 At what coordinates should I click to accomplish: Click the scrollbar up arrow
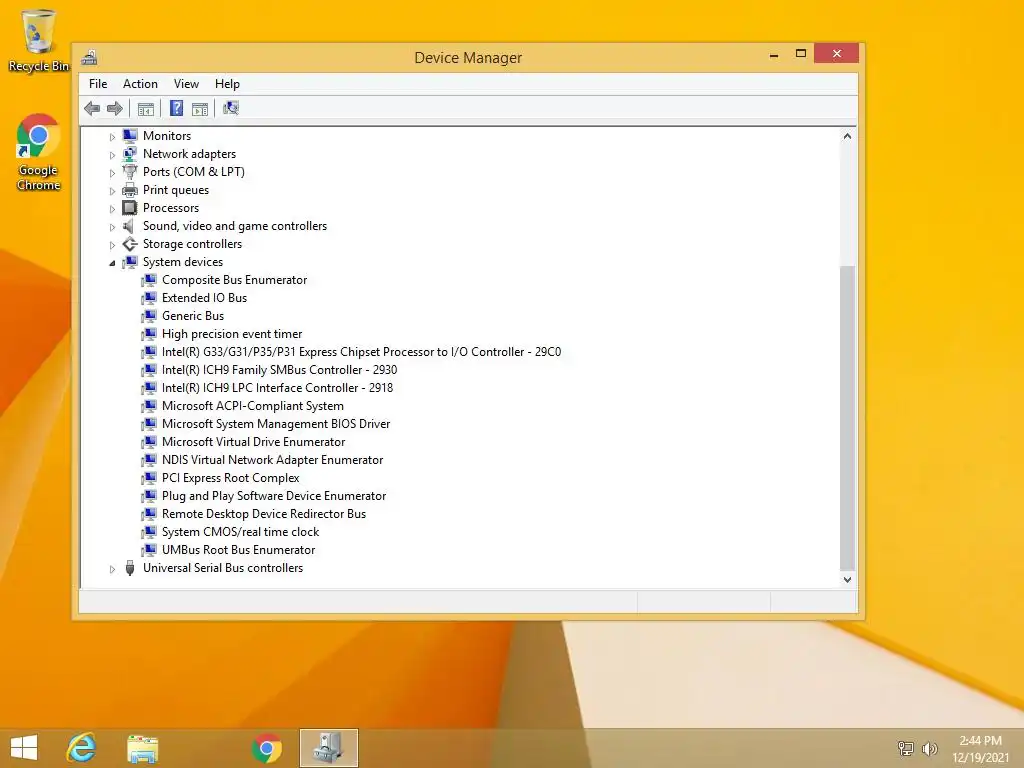847,136
